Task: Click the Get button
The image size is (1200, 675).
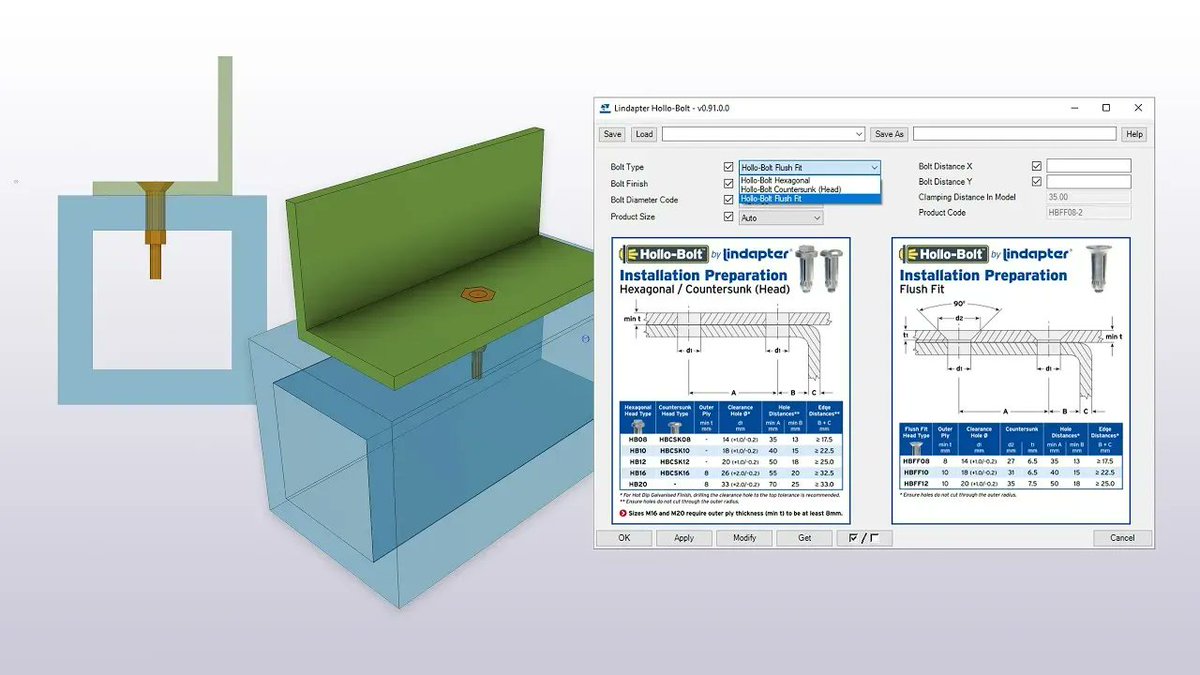Action: [x=804, y=538]
